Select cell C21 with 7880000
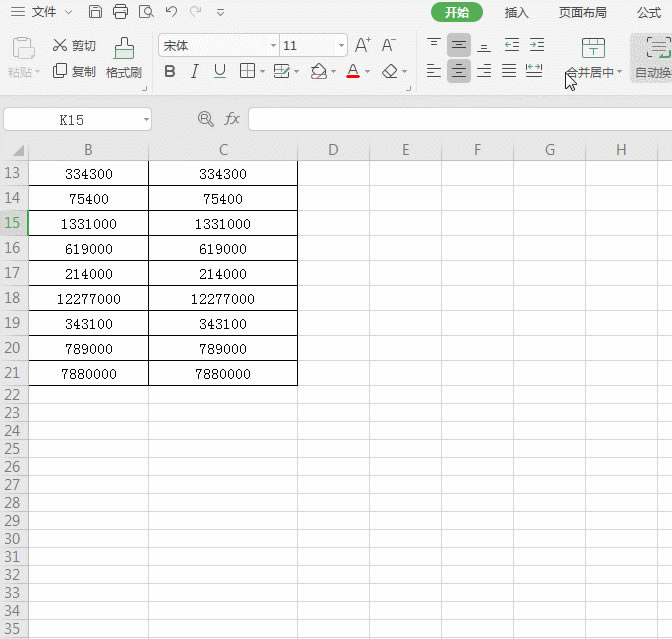 click(x=223, y=373)
